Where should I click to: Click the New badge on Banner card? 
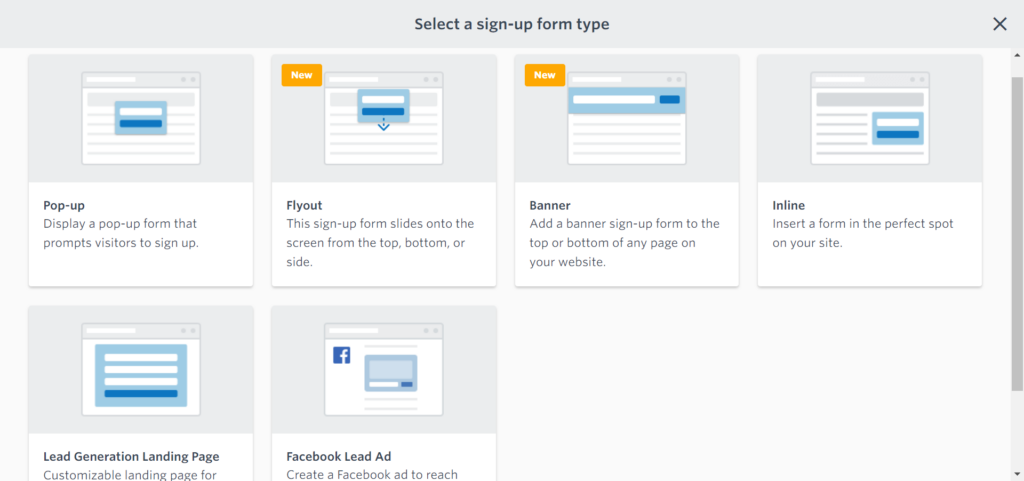pos(545,75)
